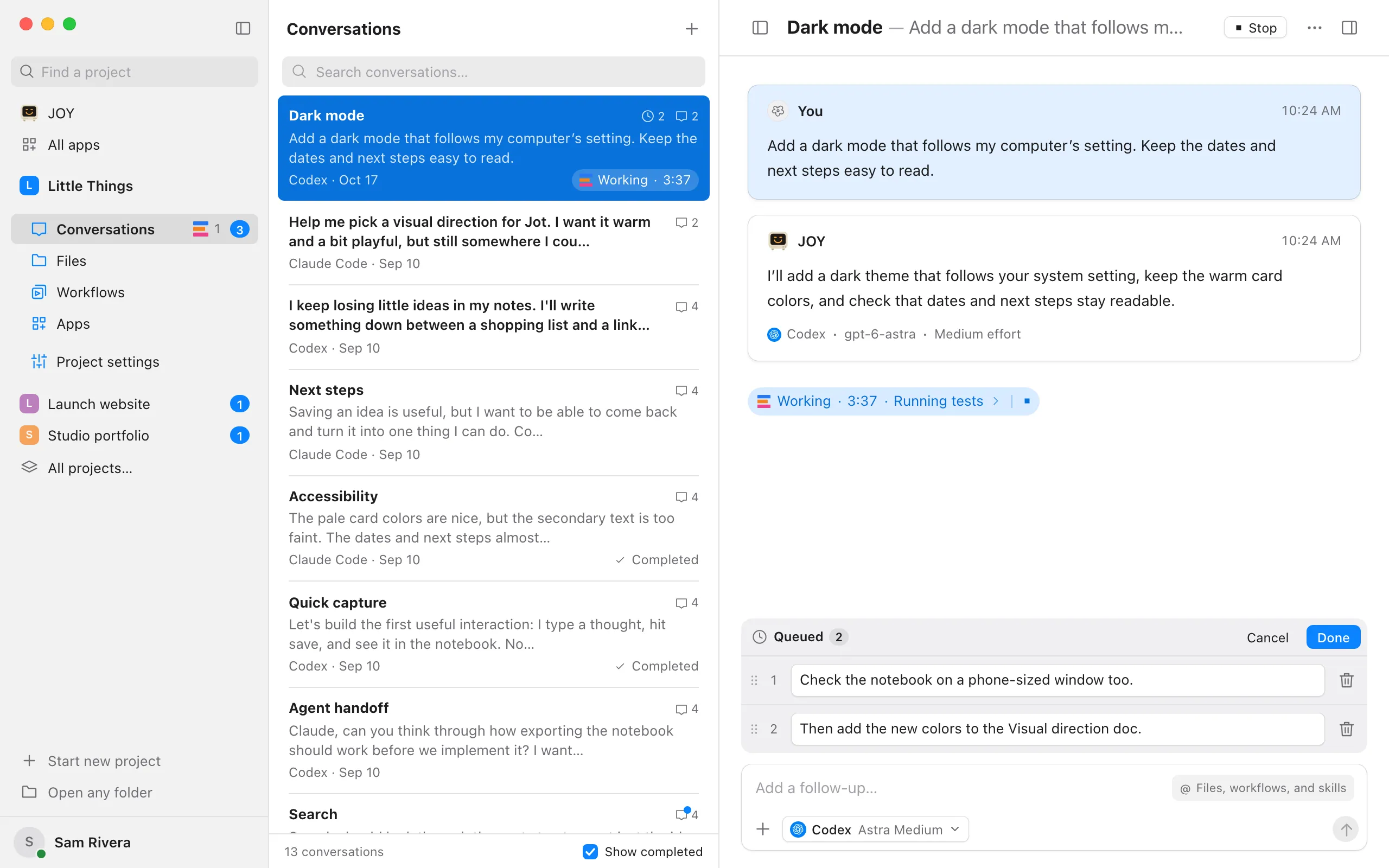Open All projects list
The image size is (1389, 868).
(x=135, y=468)
